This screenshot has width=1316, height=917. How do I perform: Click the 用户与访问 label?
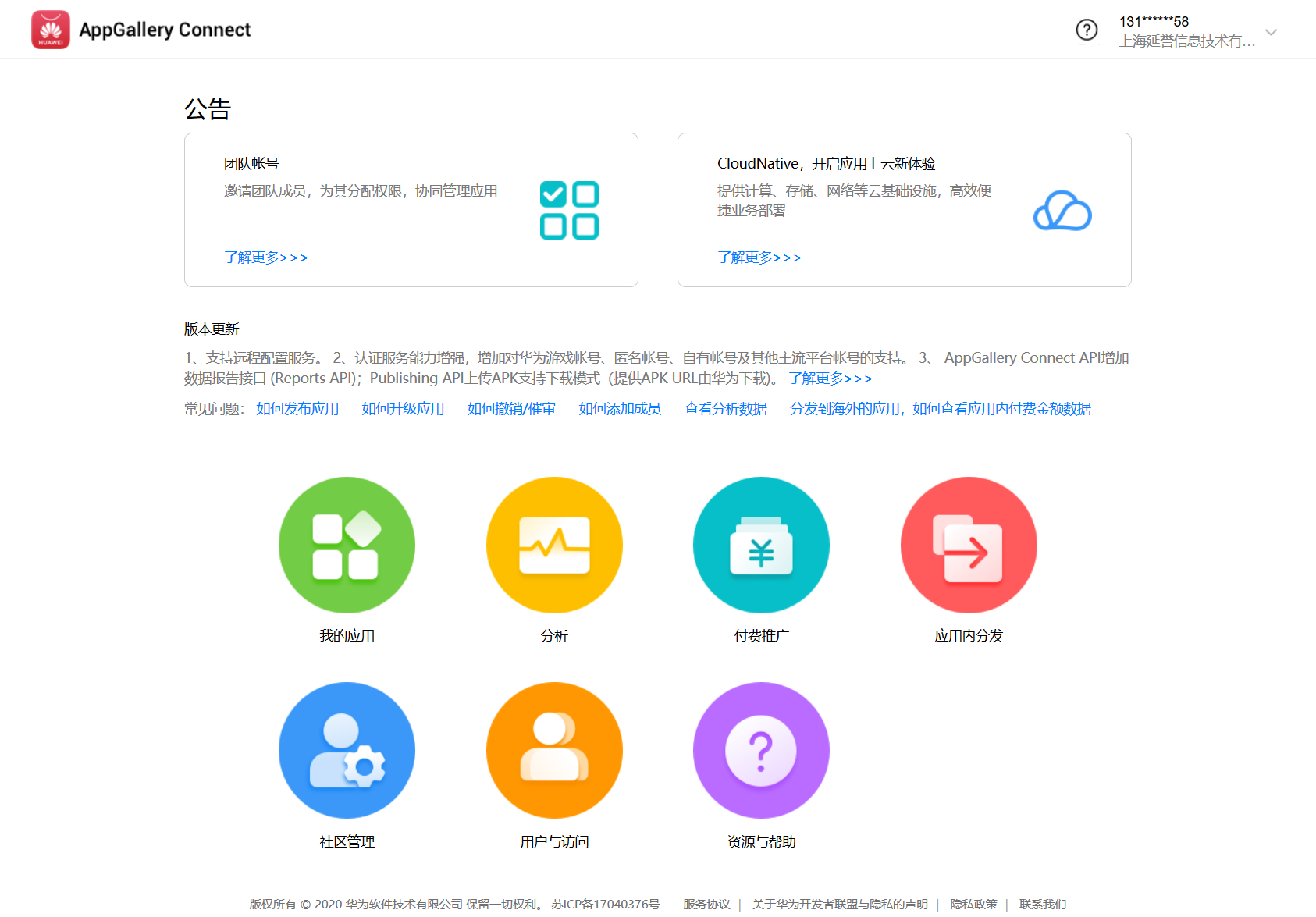tap(554, 842)
